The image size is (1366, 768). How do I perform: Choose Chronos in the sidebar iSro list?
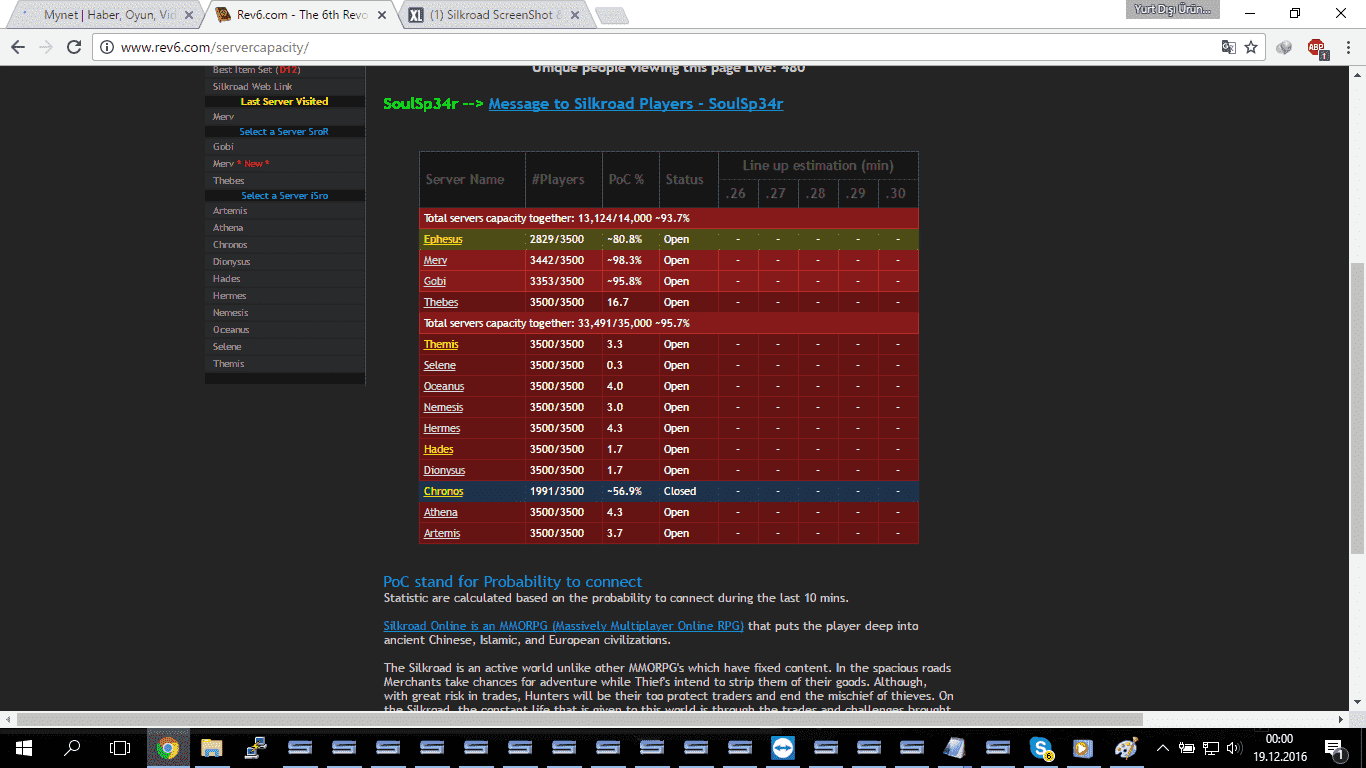tap(230, 245)
